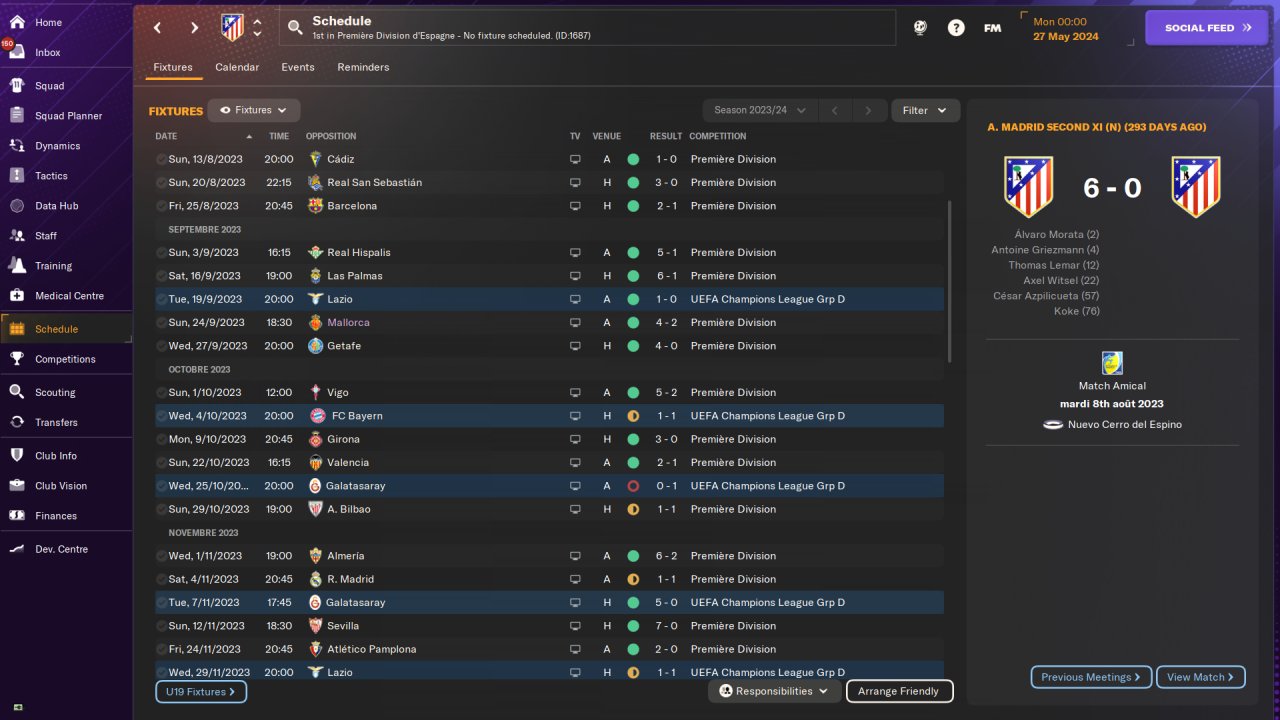Open the help question mark
Image resolution: width=1280 pixels, height=720 pixels.
pyautogui.click(x=956, y=28)
